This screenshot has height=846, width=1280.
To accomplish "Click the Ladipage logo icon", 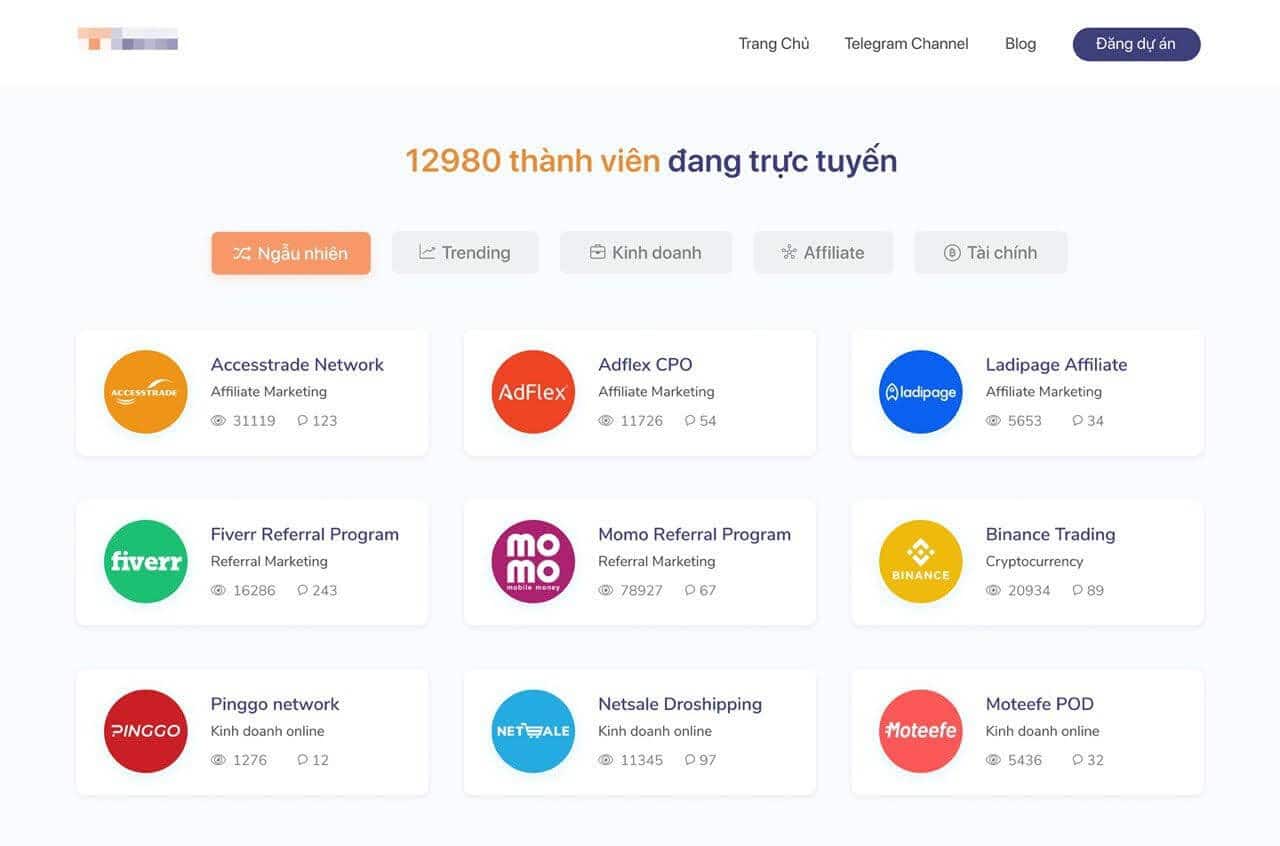I will (x=921, y=392).
